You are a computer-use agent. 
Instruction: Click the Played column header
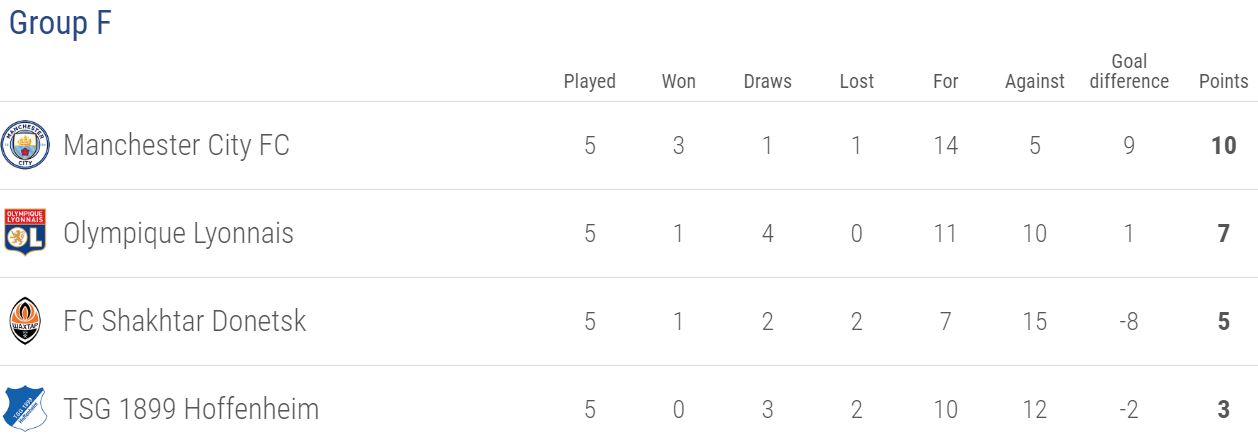click(x=590, y=81)
